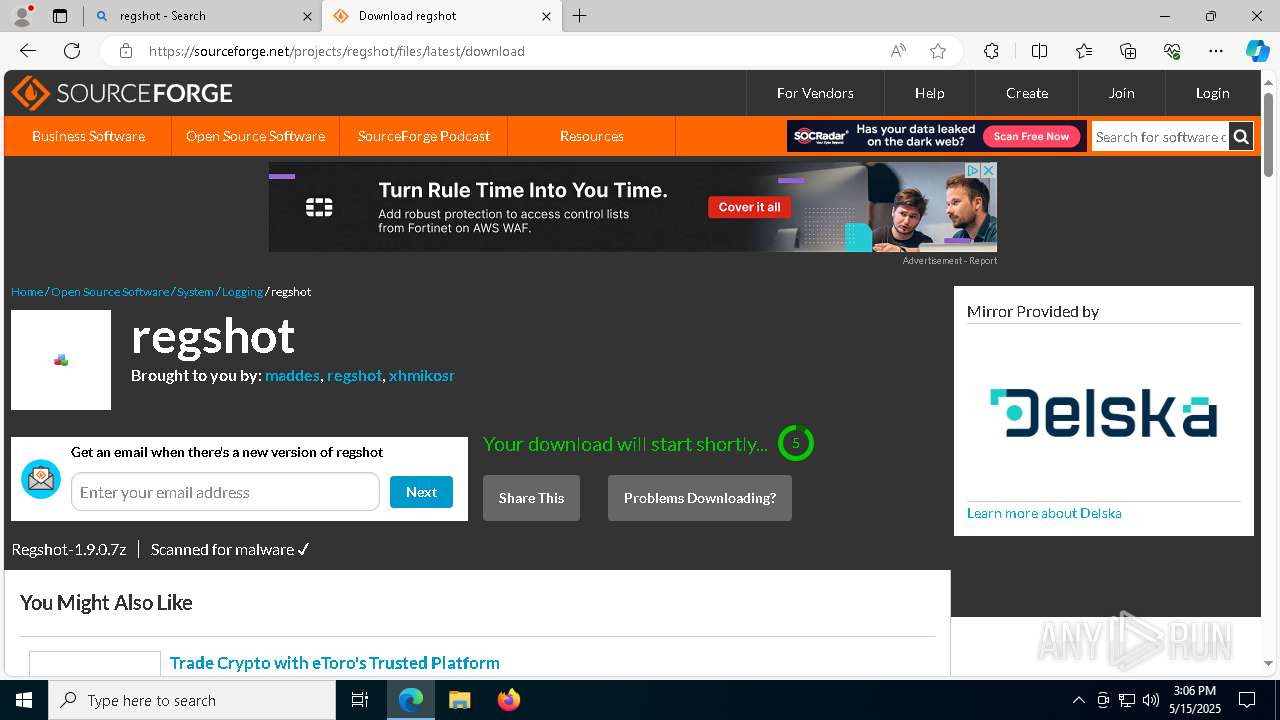The height and width of the screenshot is (720, 1280).
Task: Open System breadcrumb link
Action: pyautogui.click(x=195, y=292)
